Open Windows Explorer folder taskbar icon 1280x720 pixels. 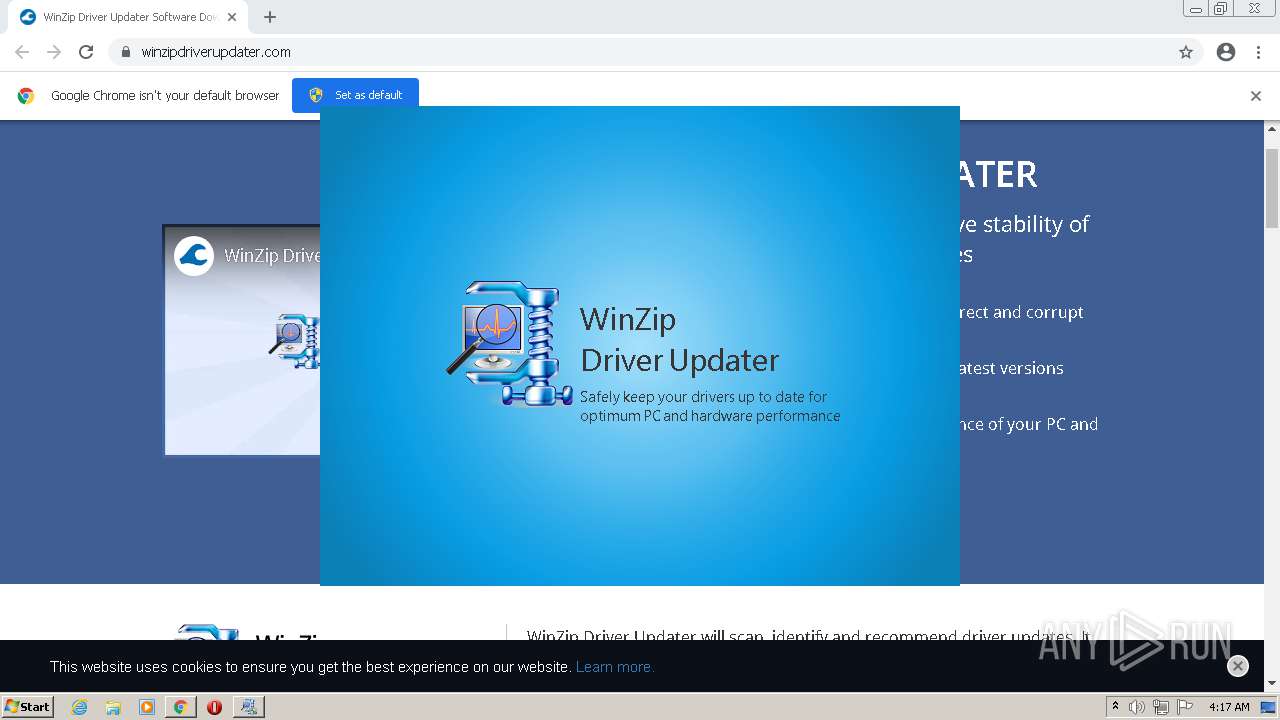pyautogui.click(x=113, y=707)
